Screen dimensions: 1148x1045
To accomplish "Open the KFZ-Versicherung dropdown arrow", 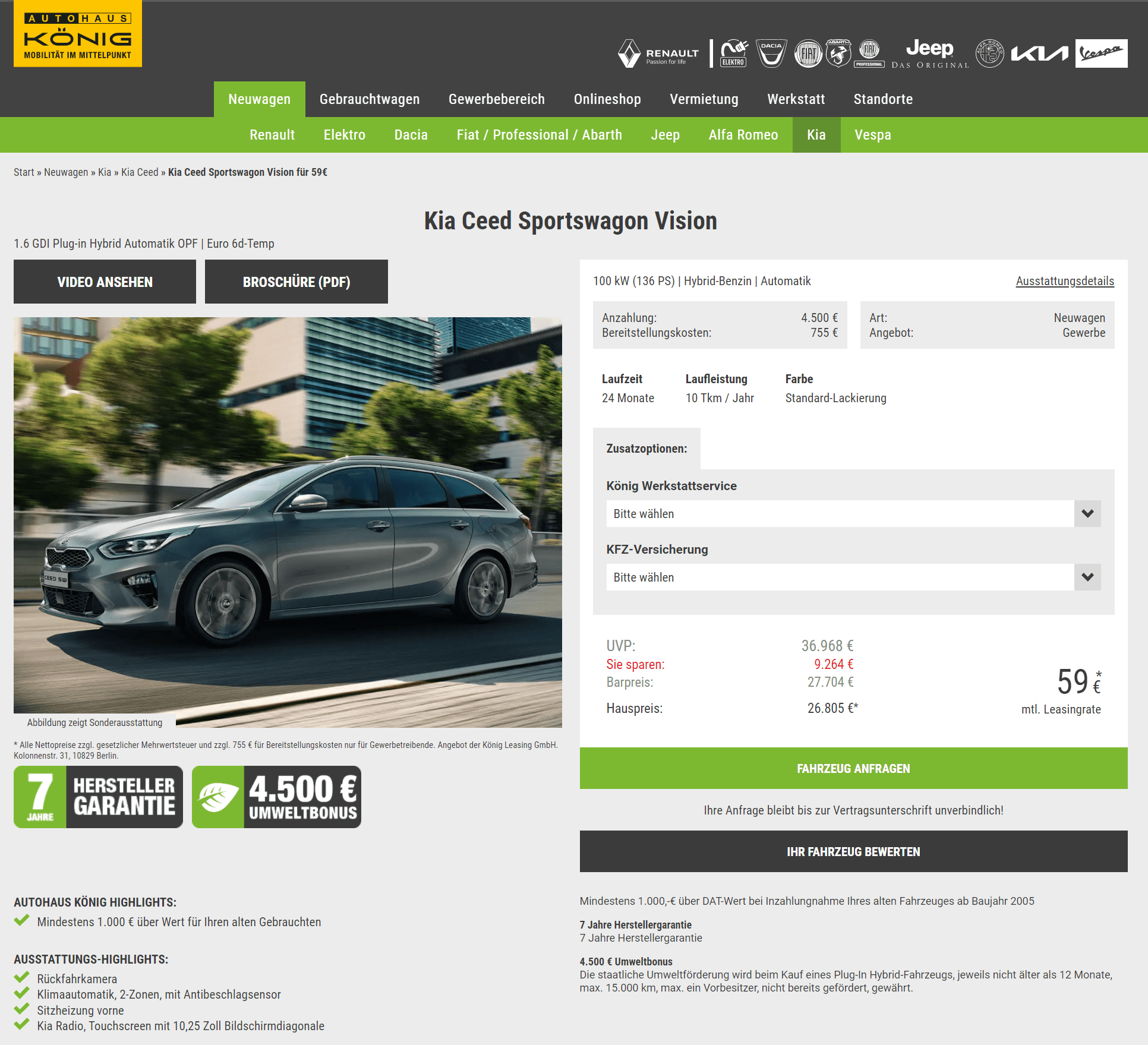I will point(1087,577).
